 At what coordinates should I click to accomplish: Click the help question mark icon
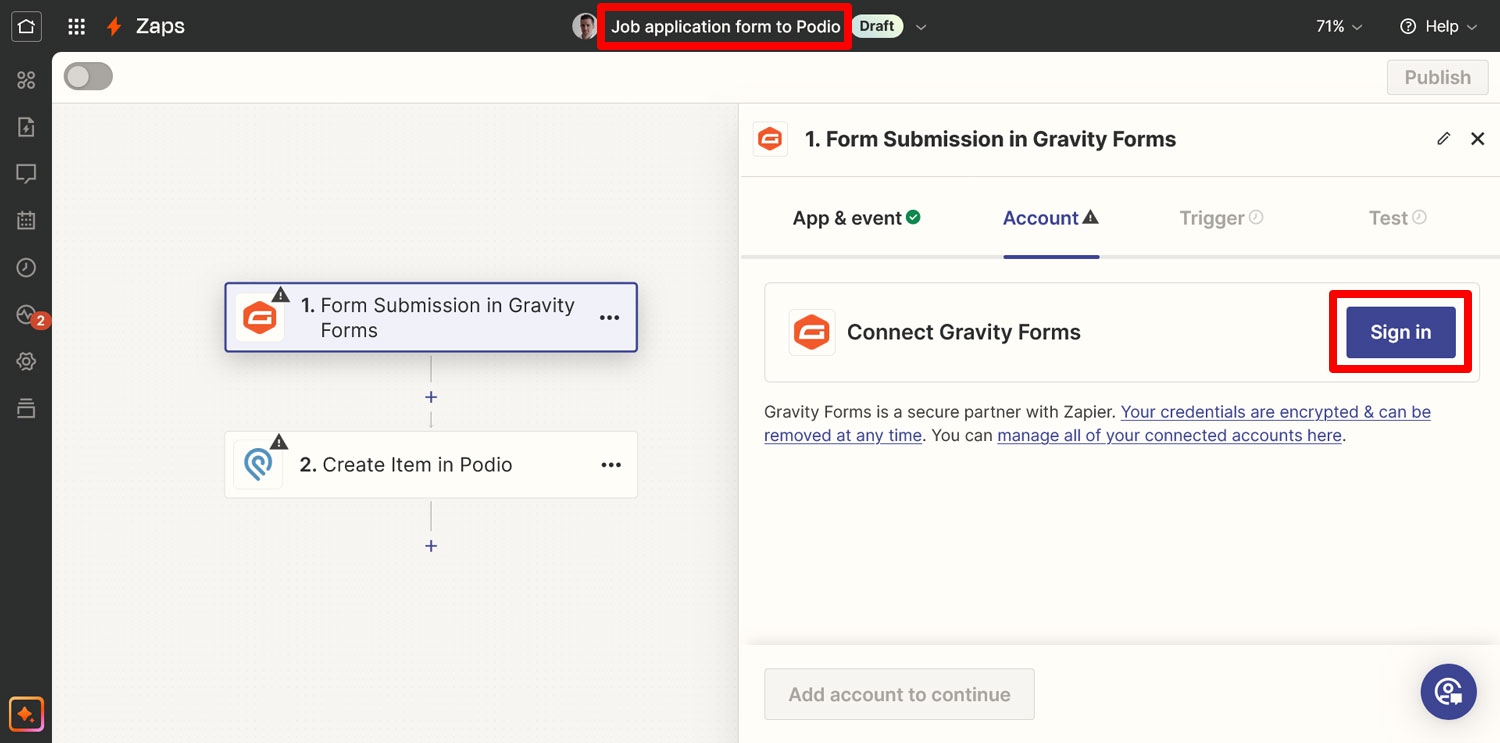click(1408, 27)
